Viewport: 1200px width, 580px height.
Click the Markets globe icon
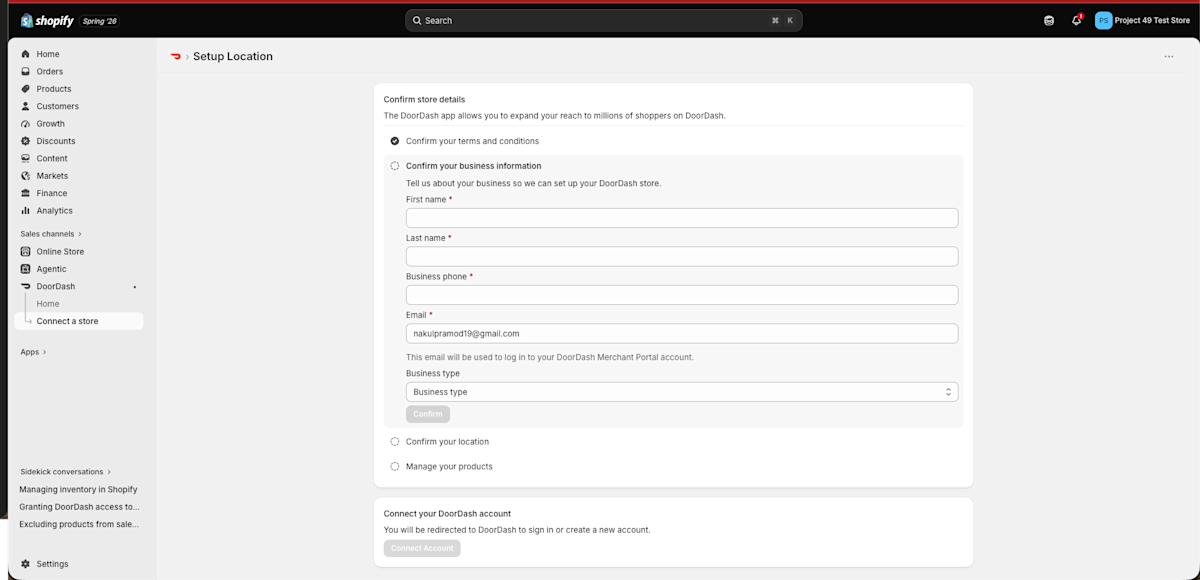click(x=25, y=176)
